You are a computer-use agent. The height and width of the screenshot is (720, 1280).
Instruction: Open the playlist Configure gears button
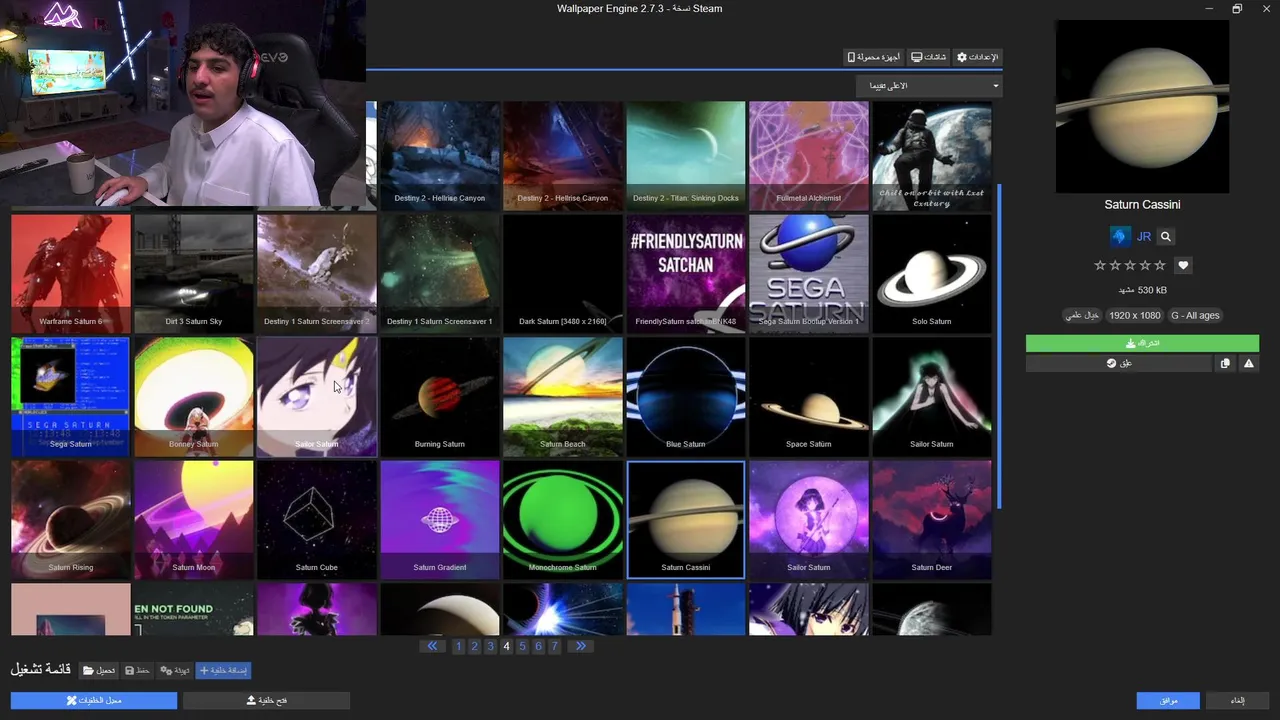pos(175,670)
